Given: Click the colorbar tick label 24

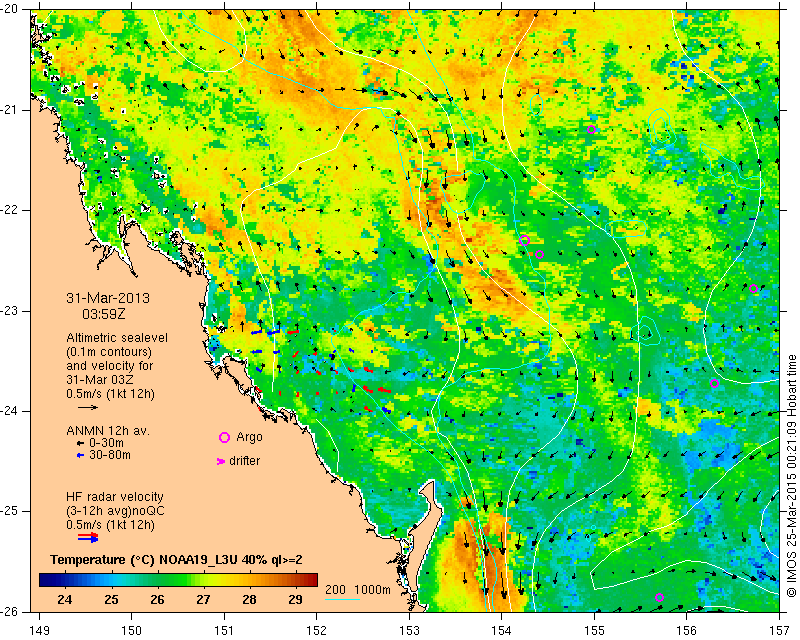Looking at the screenshot, I should coord(65,600).
